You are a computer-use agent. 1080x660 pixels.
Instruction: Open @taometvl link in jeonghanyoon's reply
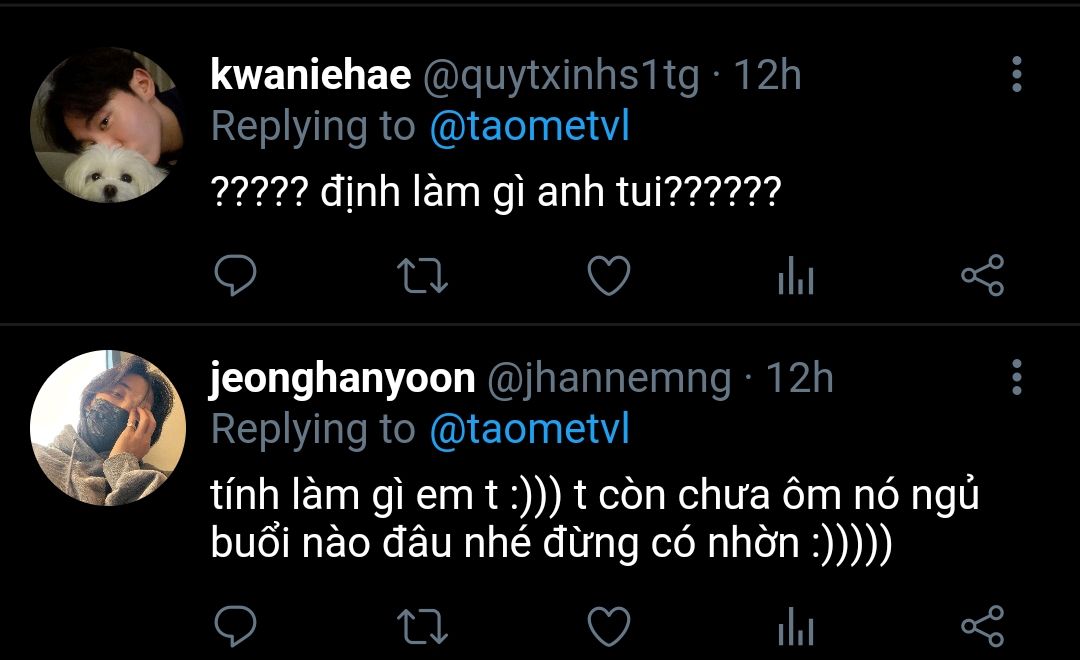tap(529, 430)
